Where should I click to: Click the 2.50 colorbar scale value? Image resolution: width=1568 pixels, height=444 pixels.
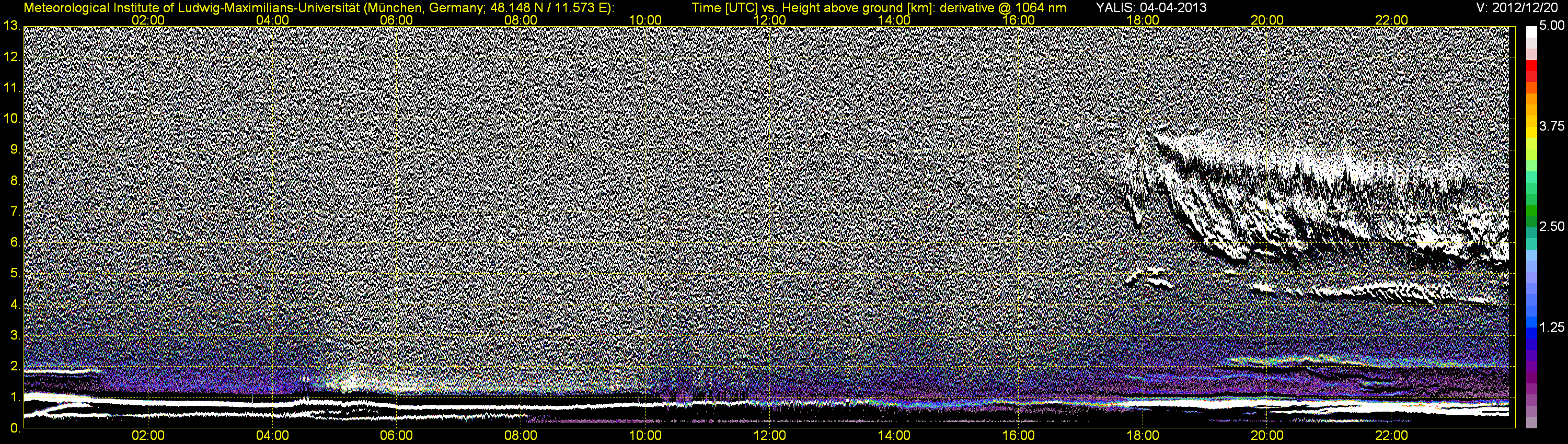[x=1552, y=227]
